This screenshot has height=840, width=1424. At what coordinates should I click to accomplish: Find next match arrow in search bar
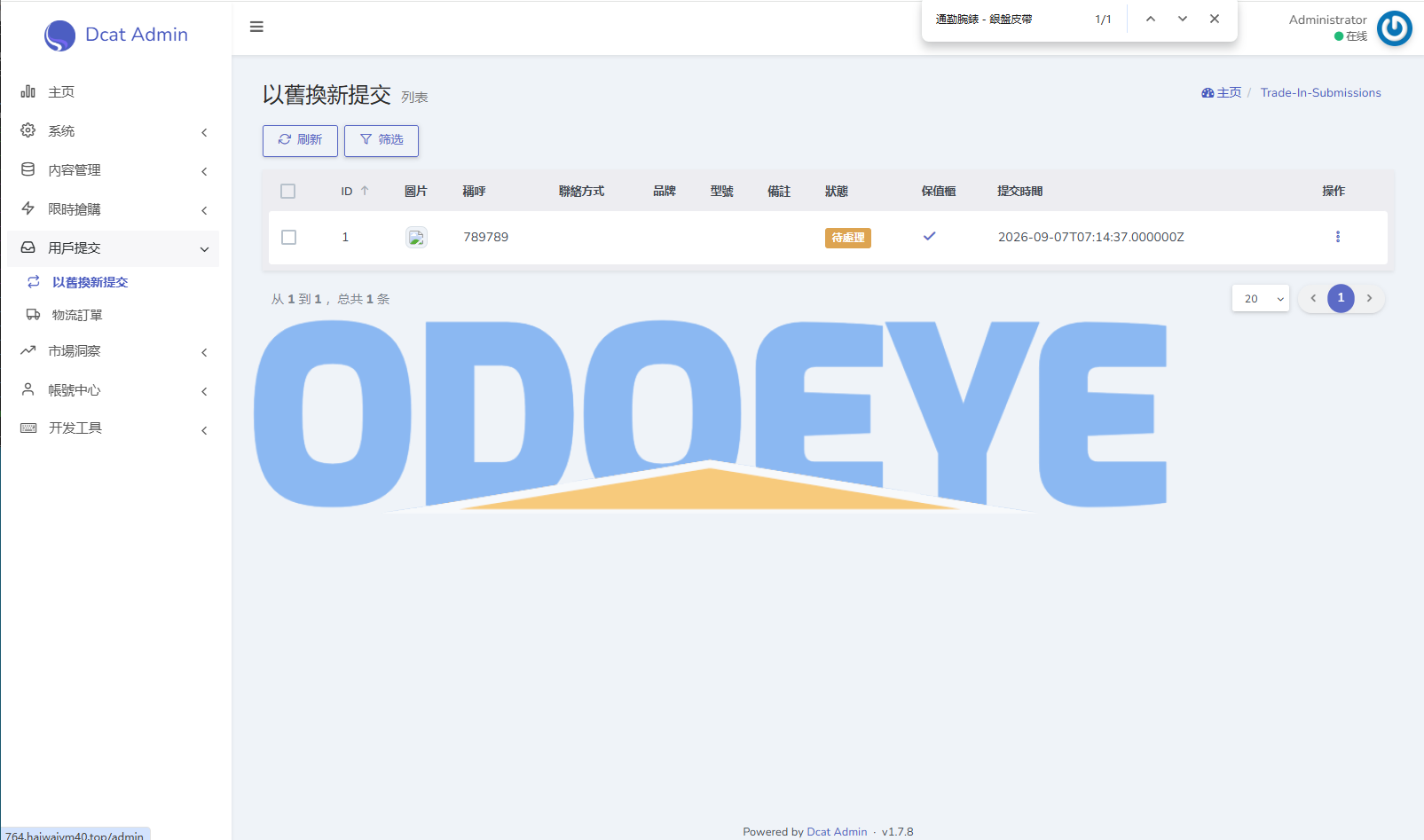tap(1183, 19)
